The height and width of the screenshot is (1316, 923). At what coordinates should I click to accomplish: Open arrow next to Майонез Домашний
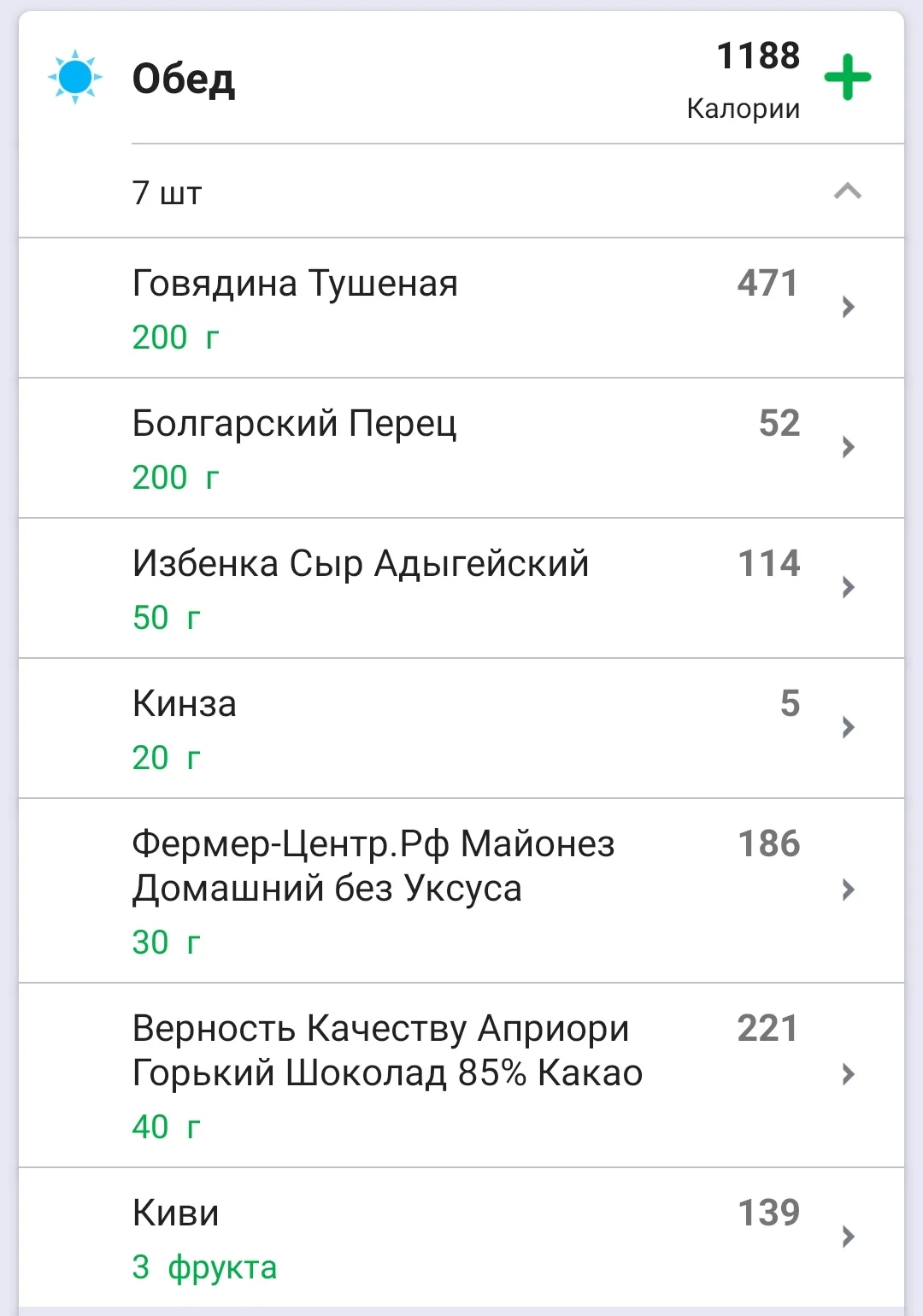[x=848, y=890]
